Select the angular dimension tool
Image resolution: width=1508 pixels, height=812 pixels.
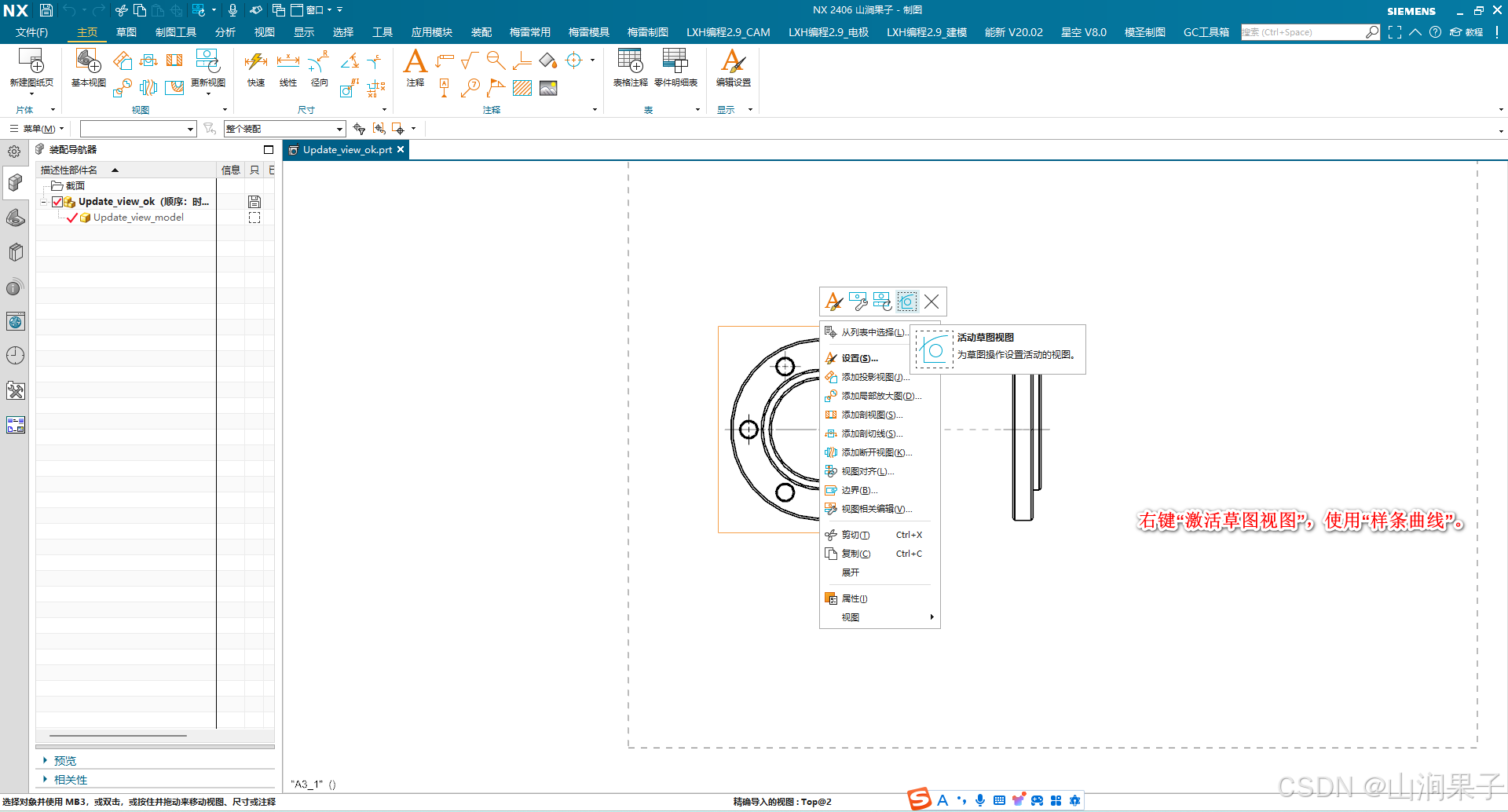350,60
